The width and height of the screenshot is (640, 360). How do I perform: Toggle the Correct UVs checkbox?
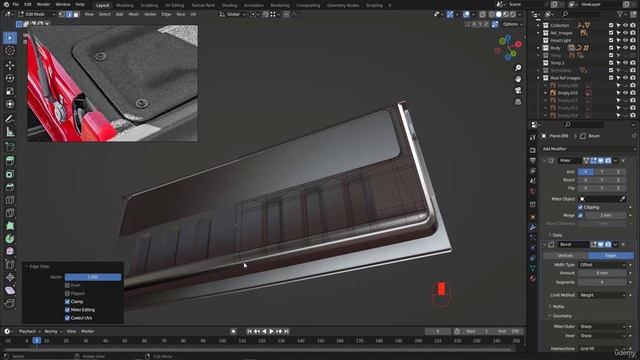click(67, 318)
